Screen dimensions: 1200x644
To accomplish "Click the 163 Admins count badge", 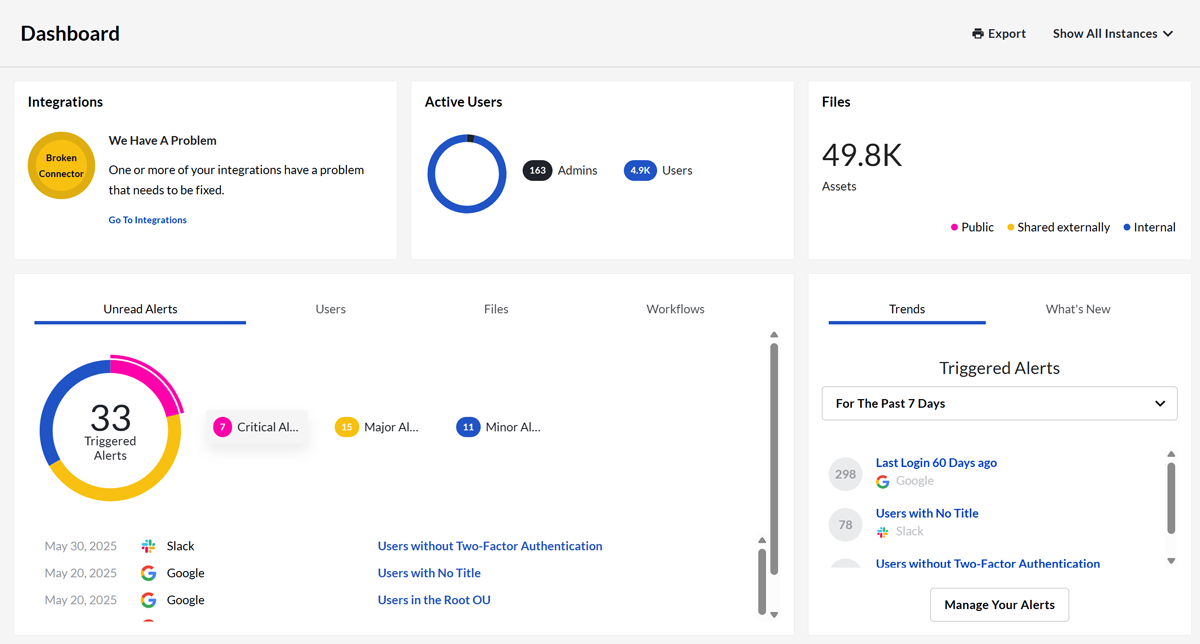I will point(537,170).
